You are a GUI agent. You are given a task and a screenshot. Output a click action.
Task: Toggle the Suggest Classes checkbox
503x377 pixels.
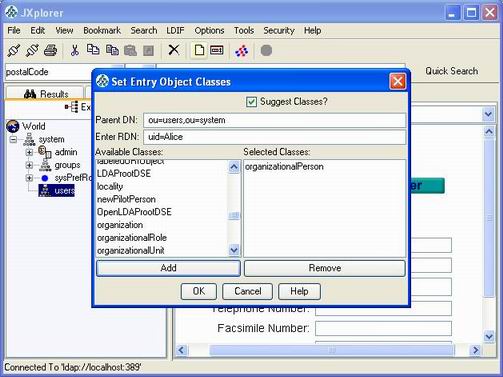click(251, 102)
